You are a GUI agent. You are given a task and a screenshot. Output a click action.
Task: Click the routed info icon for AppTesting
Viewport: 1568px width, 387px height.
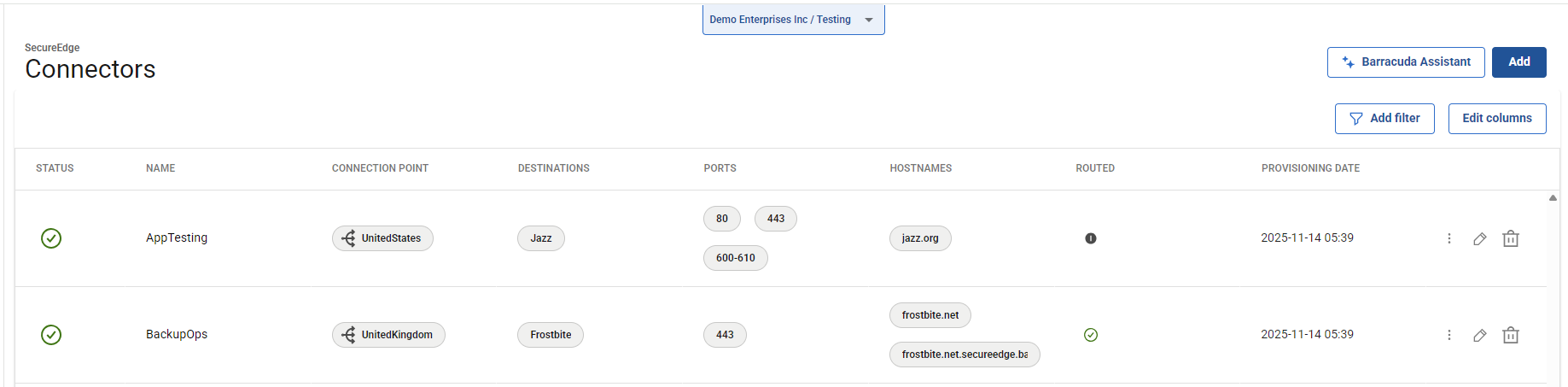(1090, 238)
